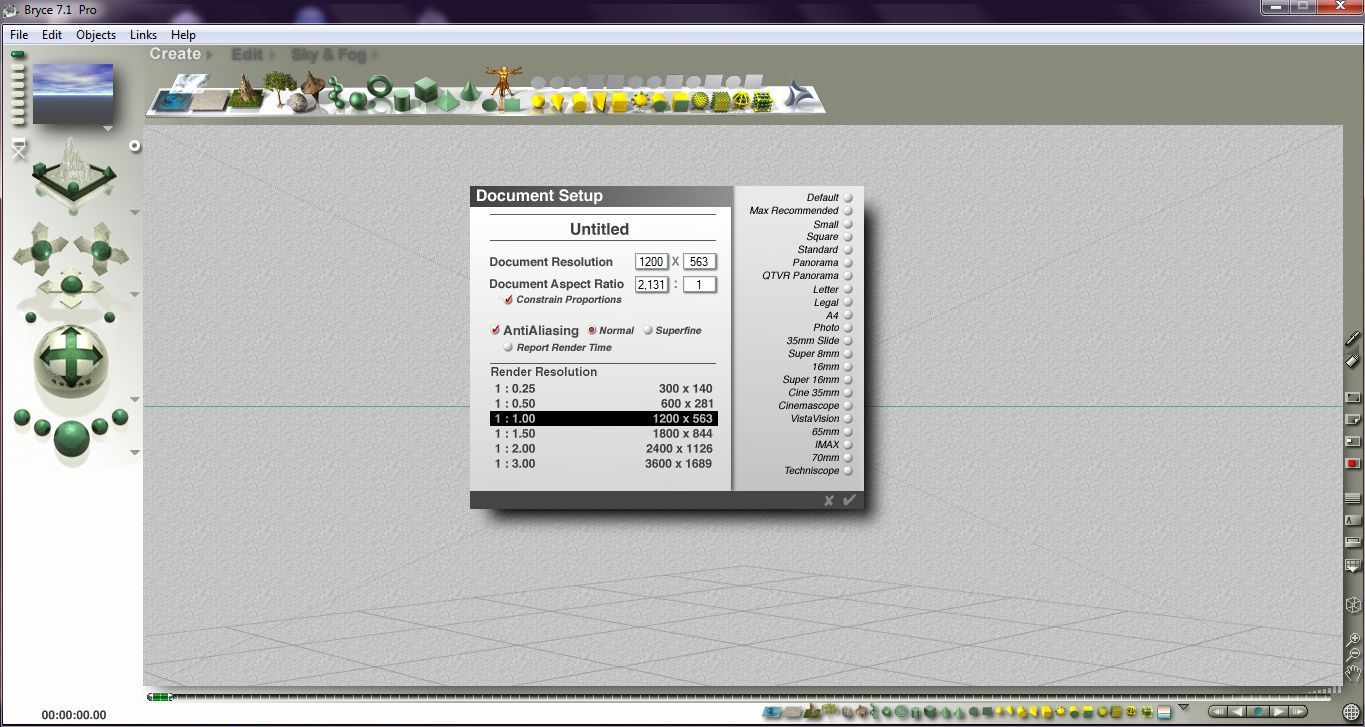Enable Report Render Time
Screen dimensions: 1365x727
point(508,347)
